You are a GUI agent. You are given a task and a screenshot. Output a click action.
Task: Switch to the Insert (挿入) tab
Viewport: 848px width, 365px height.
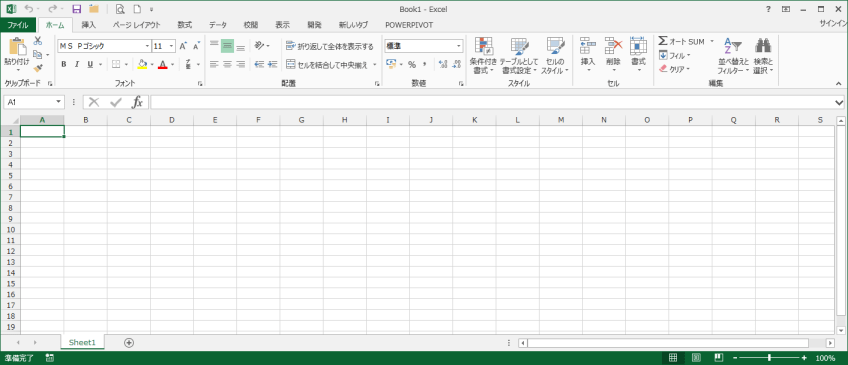coord(89,25)
